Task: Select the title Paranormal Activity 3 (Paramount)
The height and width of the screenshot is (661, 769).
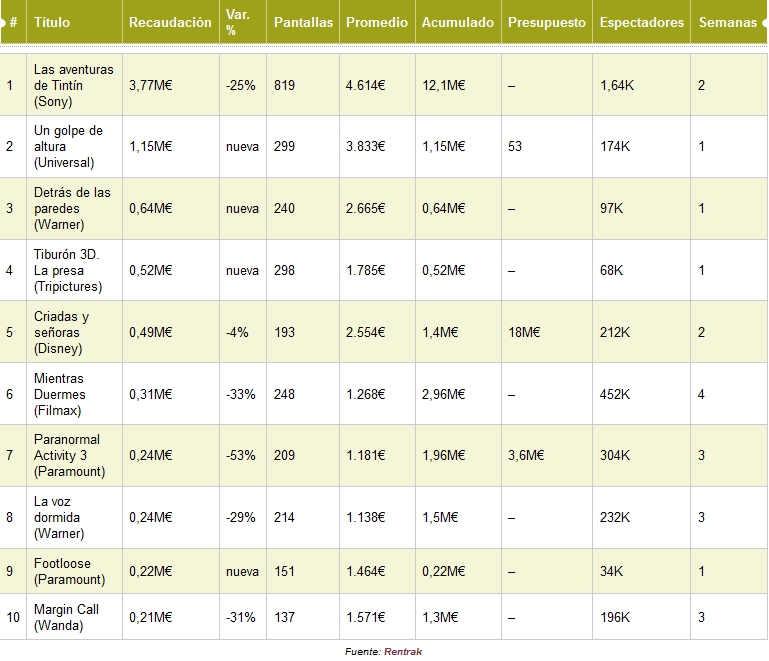Action: coord(69,455)
